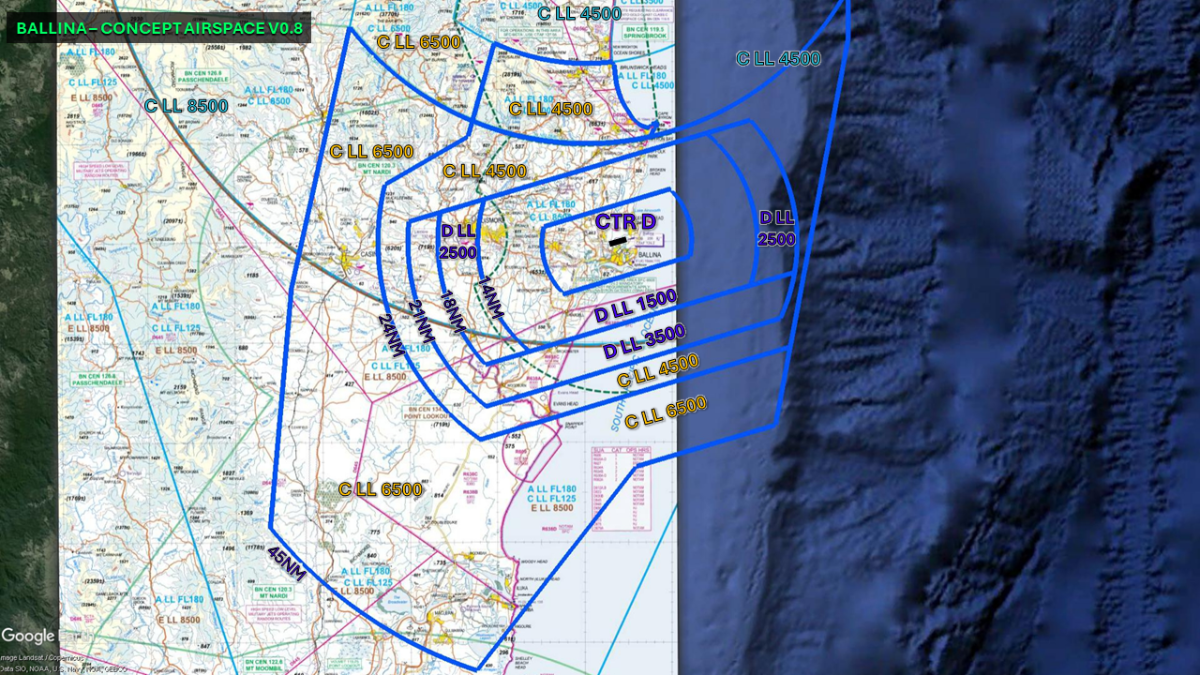The height and width of the screenshot is (675, 1200).
Task: Click the Ballina Concept Airspace V0.8 title banner
Action: click(158, 28)
